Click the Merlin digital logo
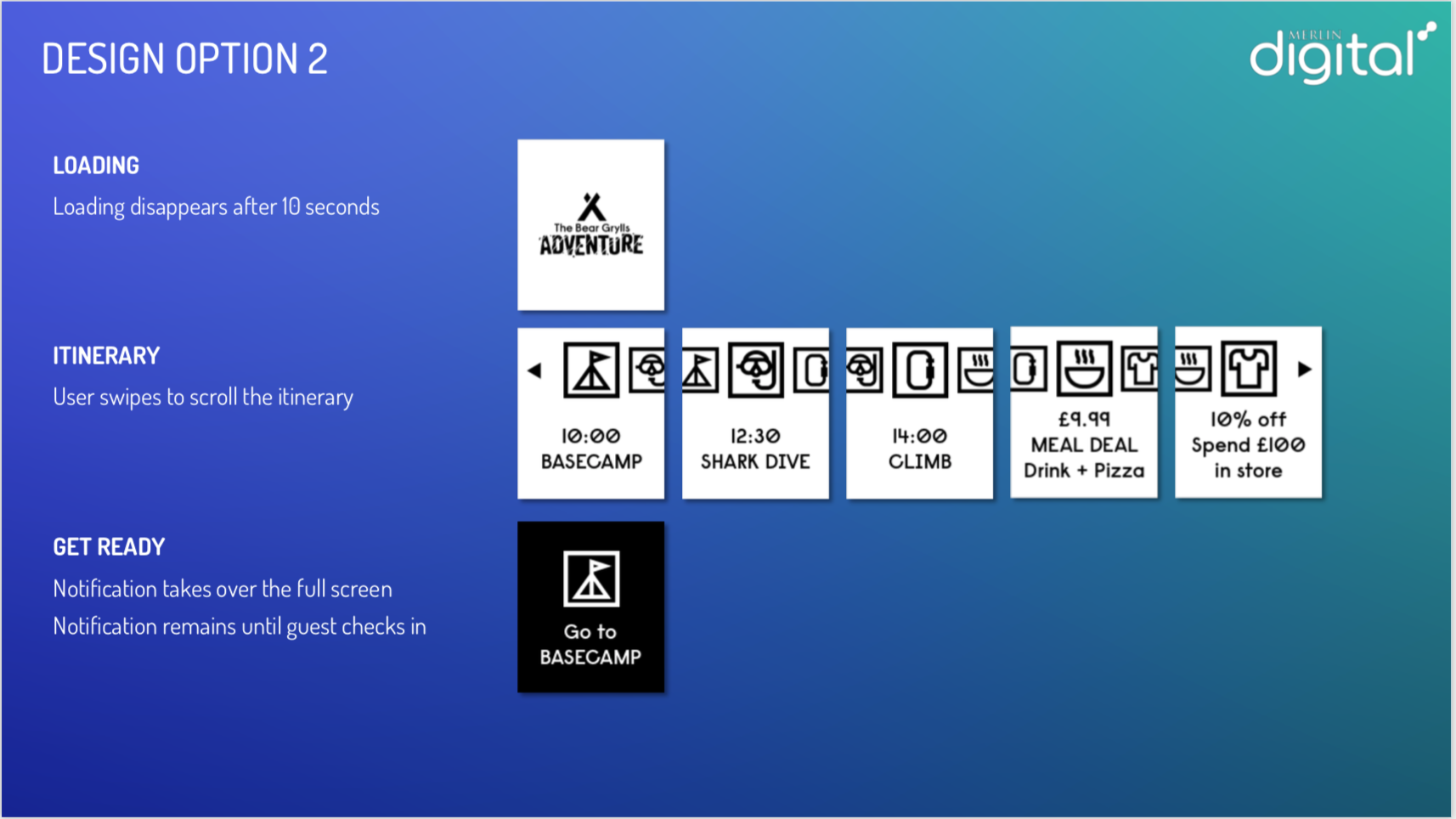This screenshot has height=819, width=1456. pos(1342,53)
